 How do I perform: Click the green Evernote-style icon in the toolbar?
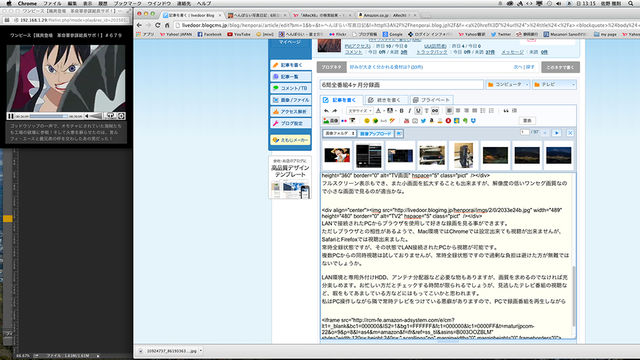(x=465, y=121)
